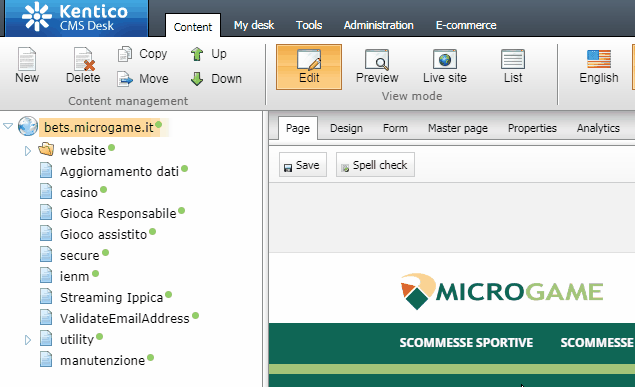Select the website tree item
635x387 pixels.
pos(83,150)
